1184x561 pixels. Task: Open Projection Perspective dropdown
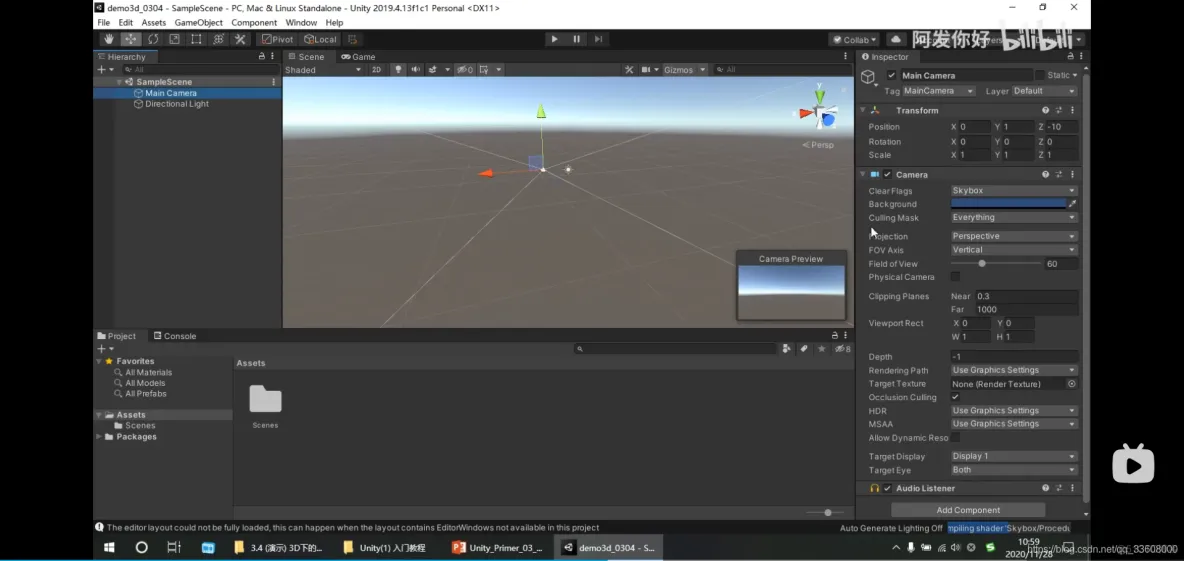click(x=1014, y=236)
